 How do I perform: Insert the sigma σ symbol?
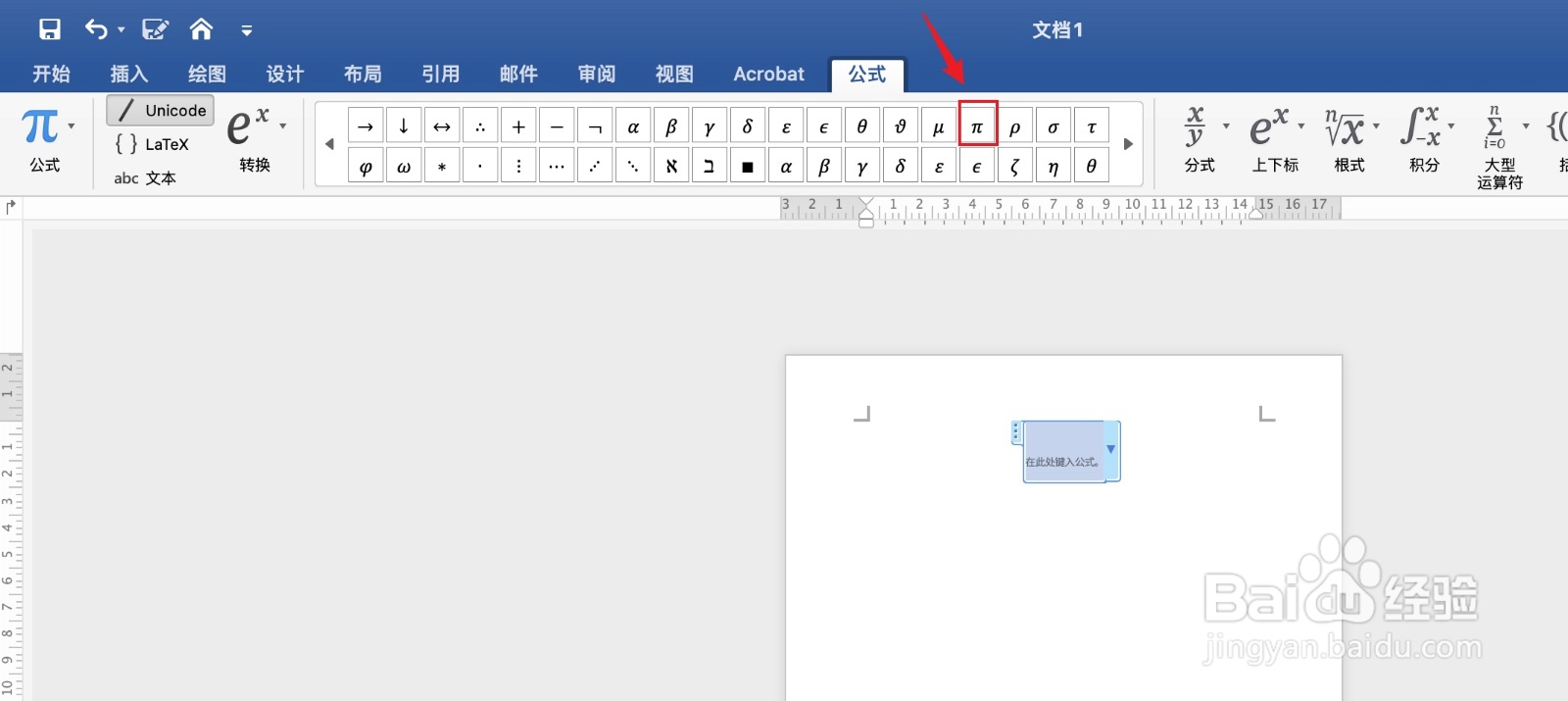(x=1053, y=126)
